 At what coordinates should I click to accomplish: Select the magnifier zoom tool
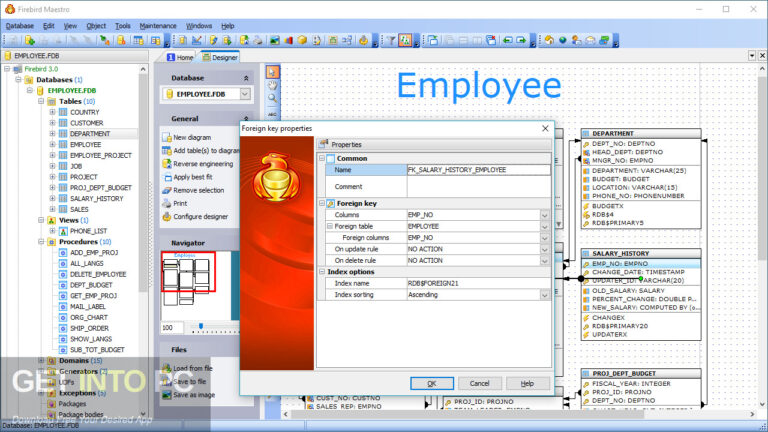[x=272, y=98]
